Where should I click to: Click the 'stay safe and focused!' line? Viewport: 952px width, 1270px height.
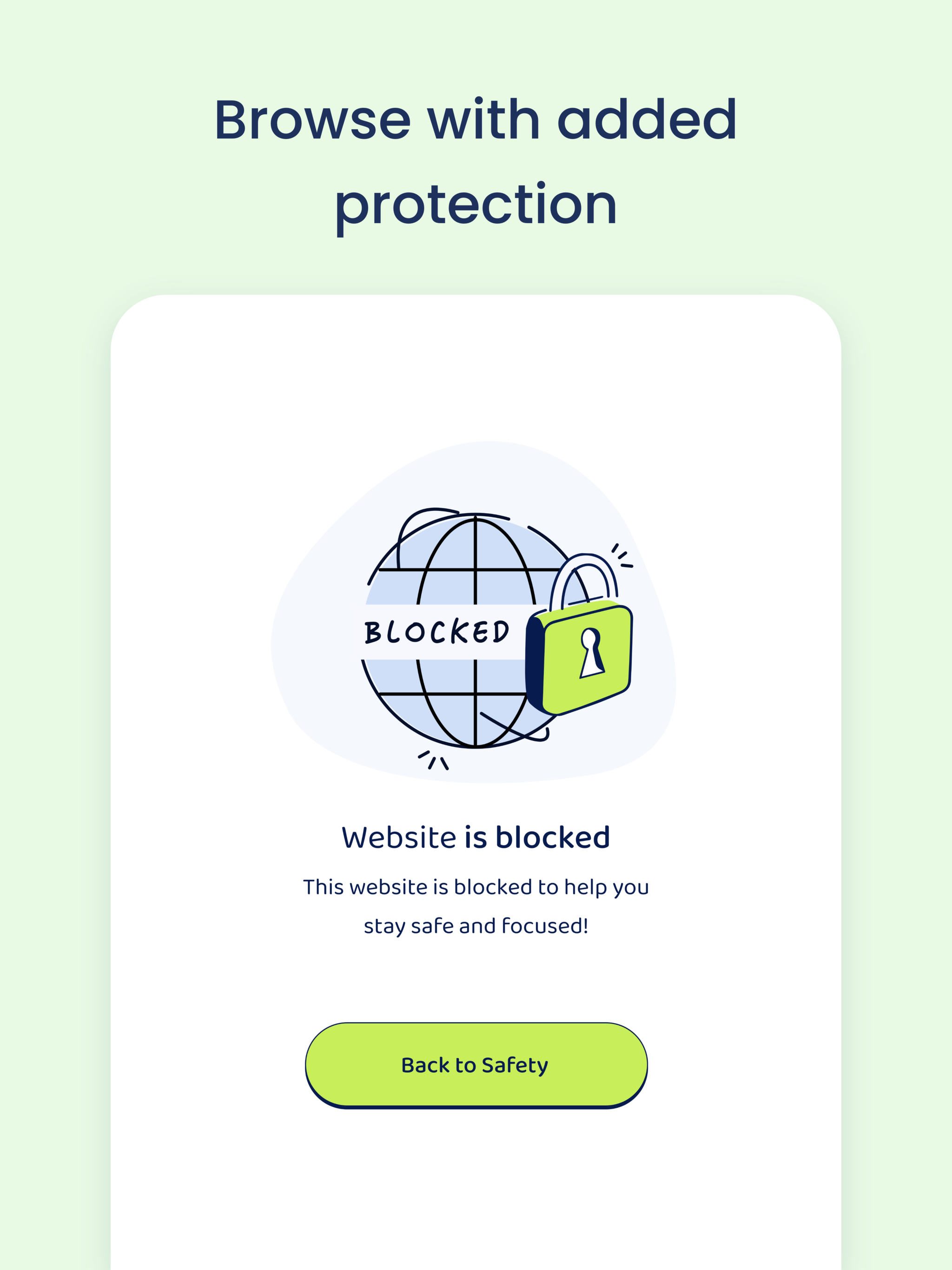476,926
